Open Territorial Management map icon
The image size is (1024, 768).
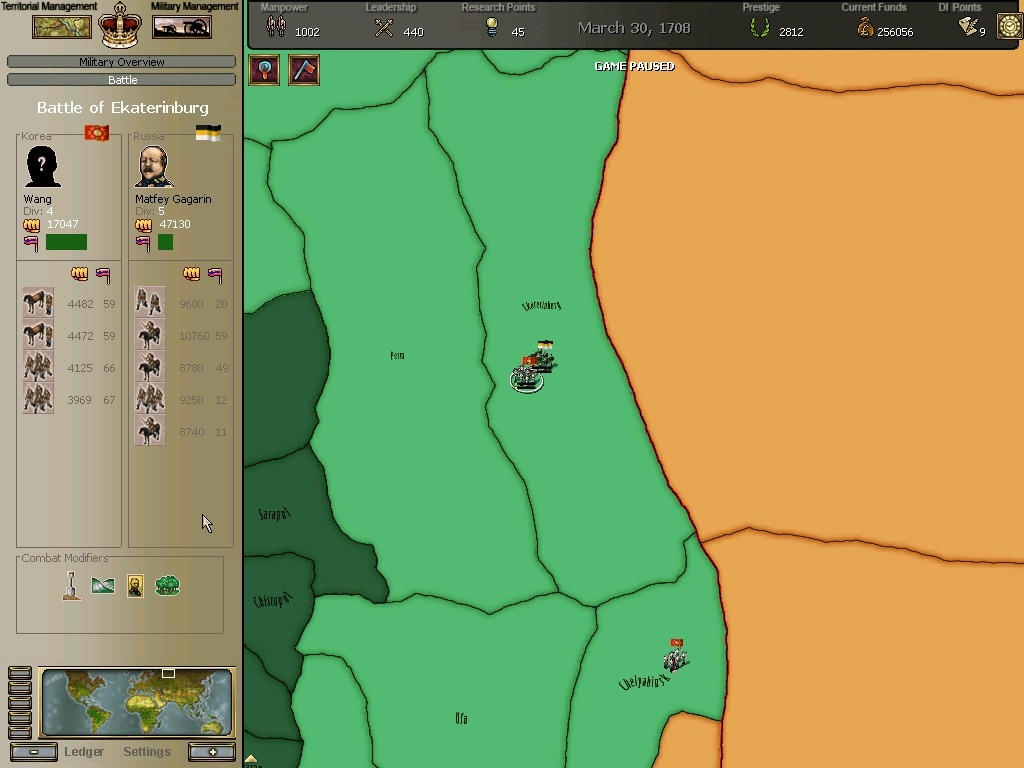(62, 27)
